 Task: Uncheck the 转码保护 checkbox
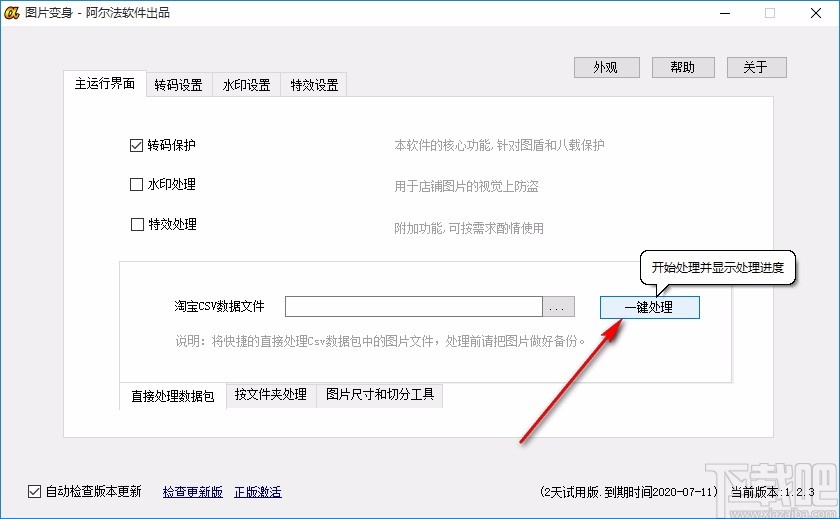pyautogui.click(x=136, y=145)
